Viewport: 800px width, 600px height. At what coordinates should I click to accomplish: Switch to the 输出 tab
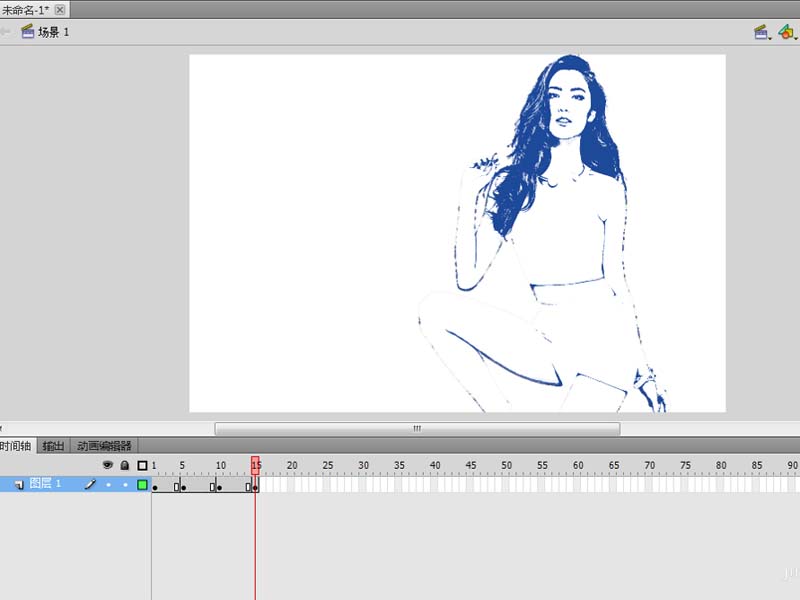pyautogui.click(x=53, y=446)
